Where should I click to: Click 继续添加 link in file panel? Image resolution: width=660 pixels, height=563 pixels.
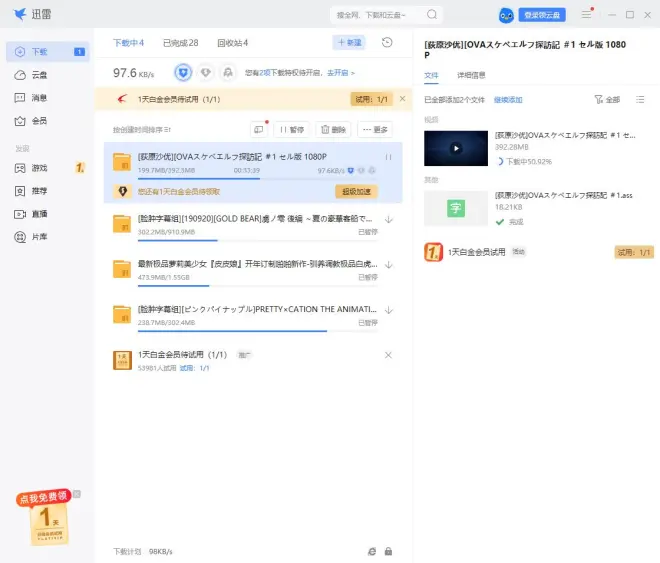tap(508, 100)
